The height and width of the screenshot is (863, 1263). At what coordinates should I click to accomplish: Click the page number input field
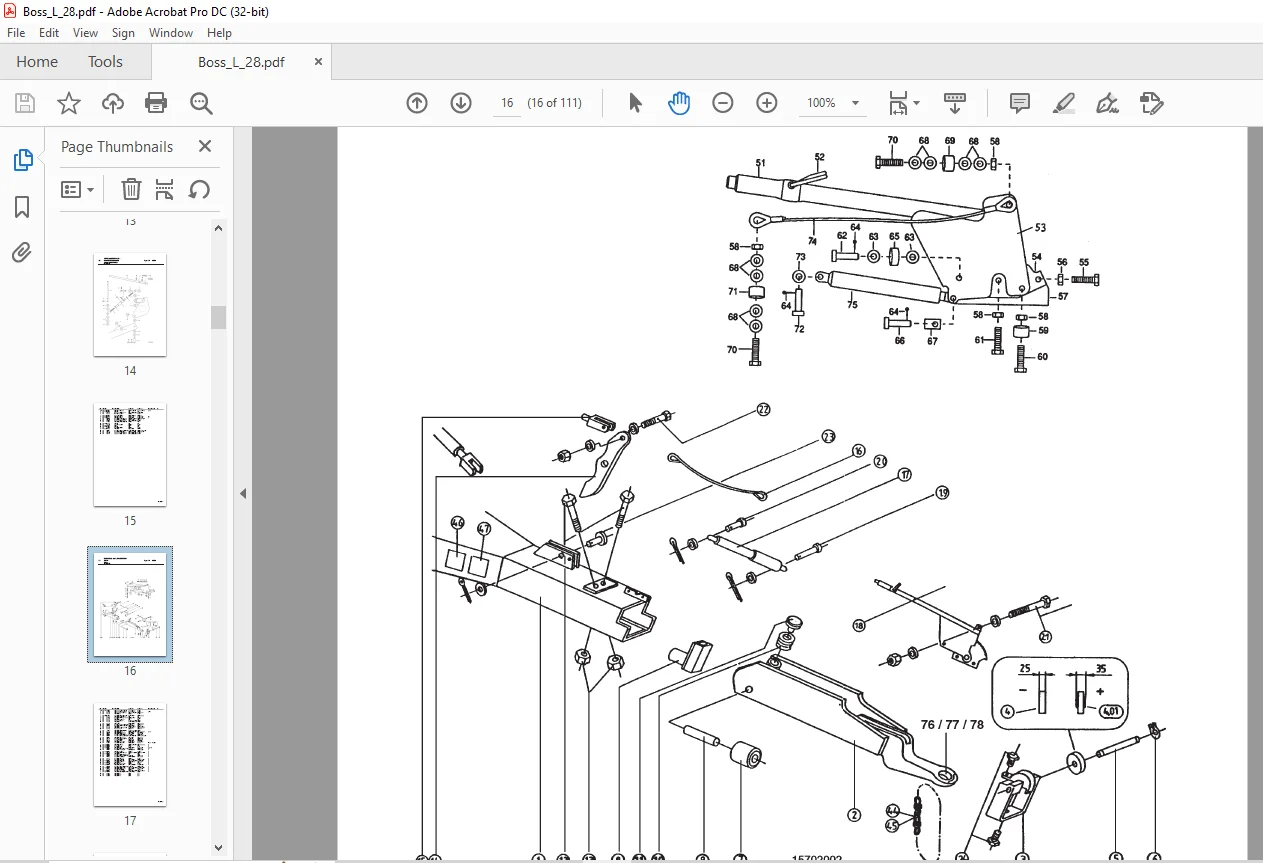point(507,103)
